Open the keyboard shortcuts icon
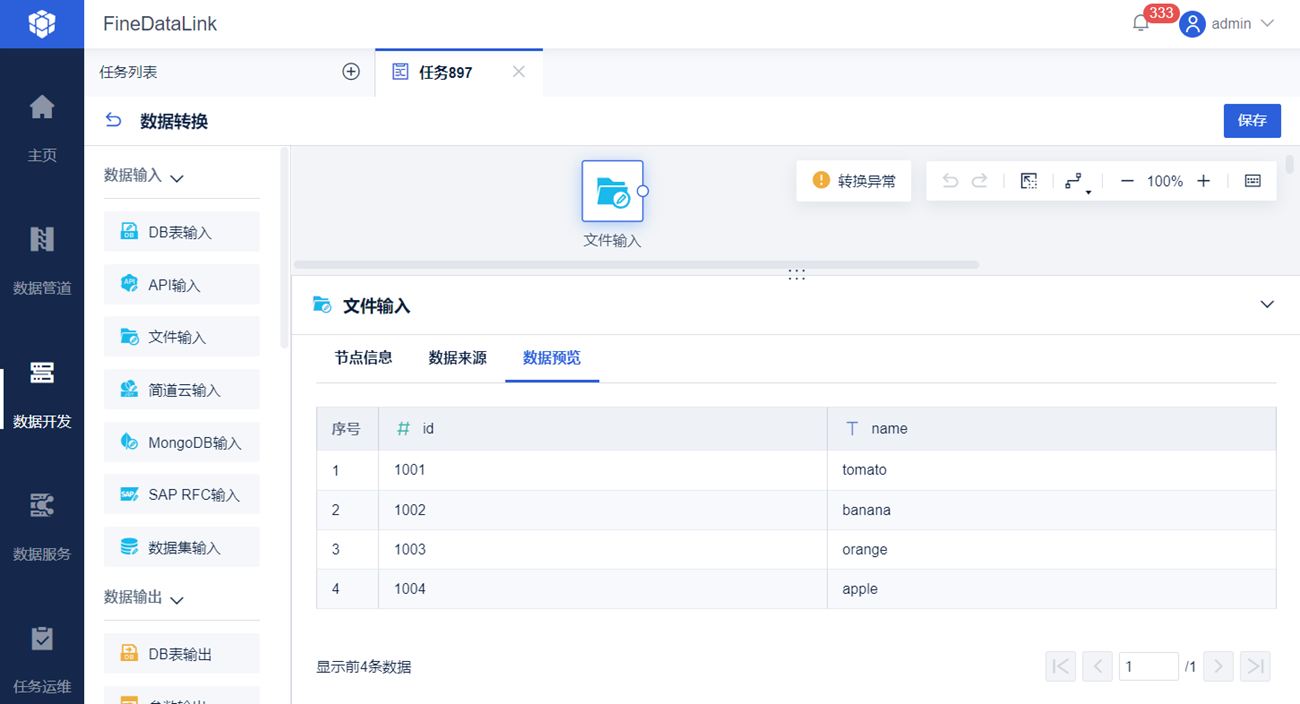This screenshot has width=1300, height=704. click(1253, 181)
